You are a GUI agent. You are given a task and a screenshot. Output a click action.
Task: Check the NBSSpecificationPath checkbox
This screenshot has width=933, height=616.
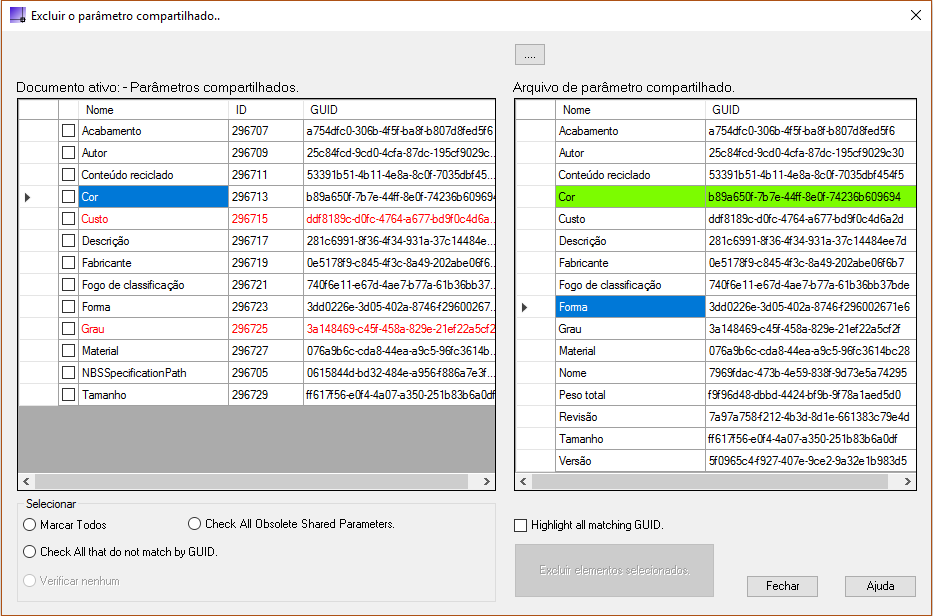pos(68,373)
